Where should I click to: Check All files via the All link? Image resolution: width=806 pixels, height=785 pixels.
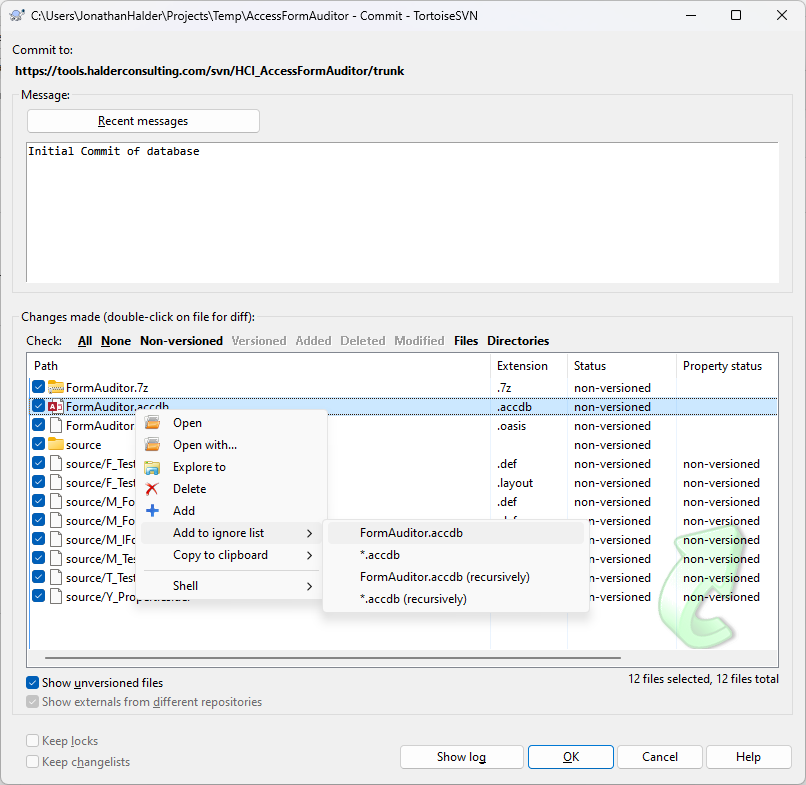[85, 341]
